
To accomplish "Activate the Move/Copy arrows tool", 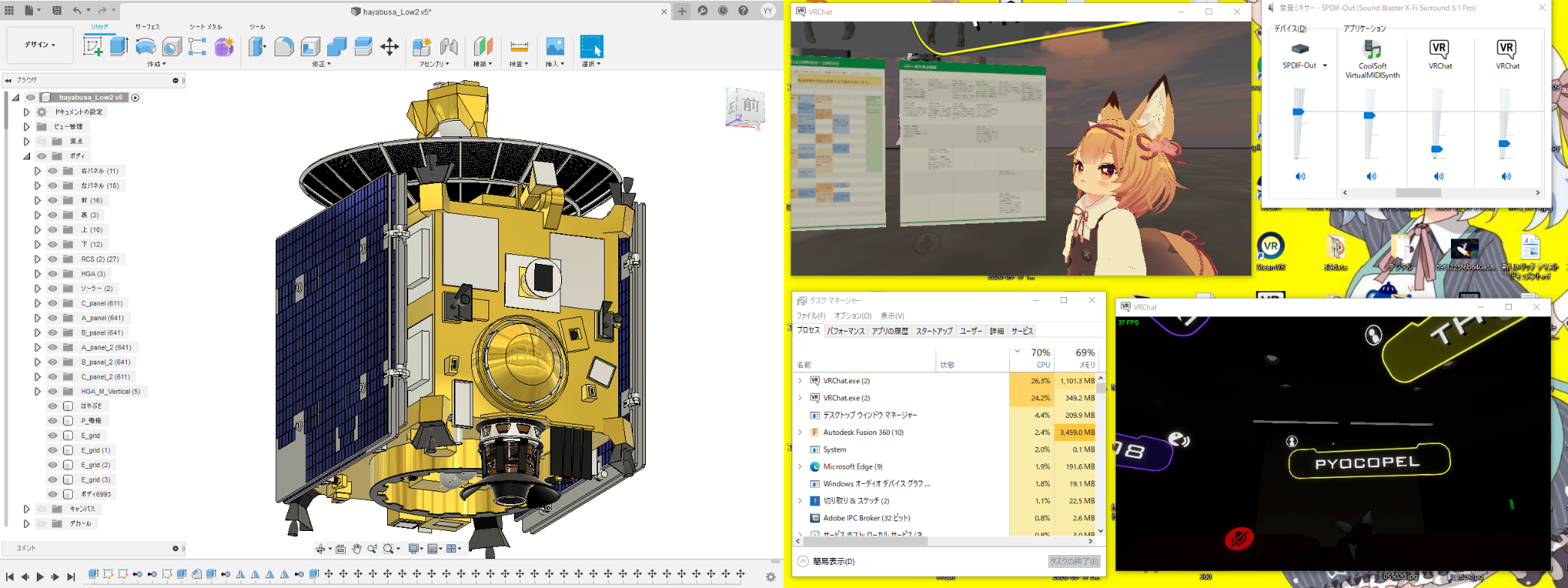I will pyautogui.click(x=389, y=46).
